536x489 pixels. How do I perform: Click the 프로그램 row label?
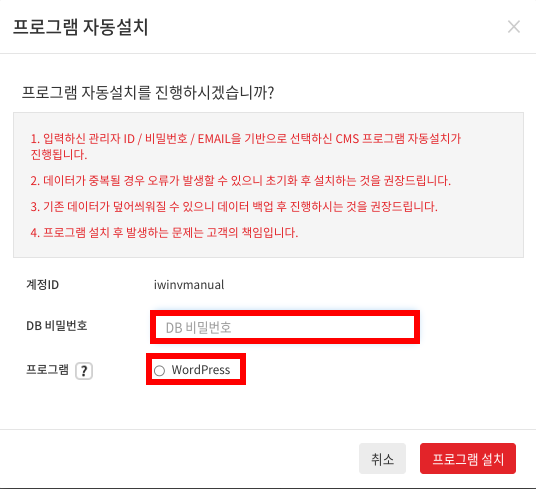(x=48, y=370)
